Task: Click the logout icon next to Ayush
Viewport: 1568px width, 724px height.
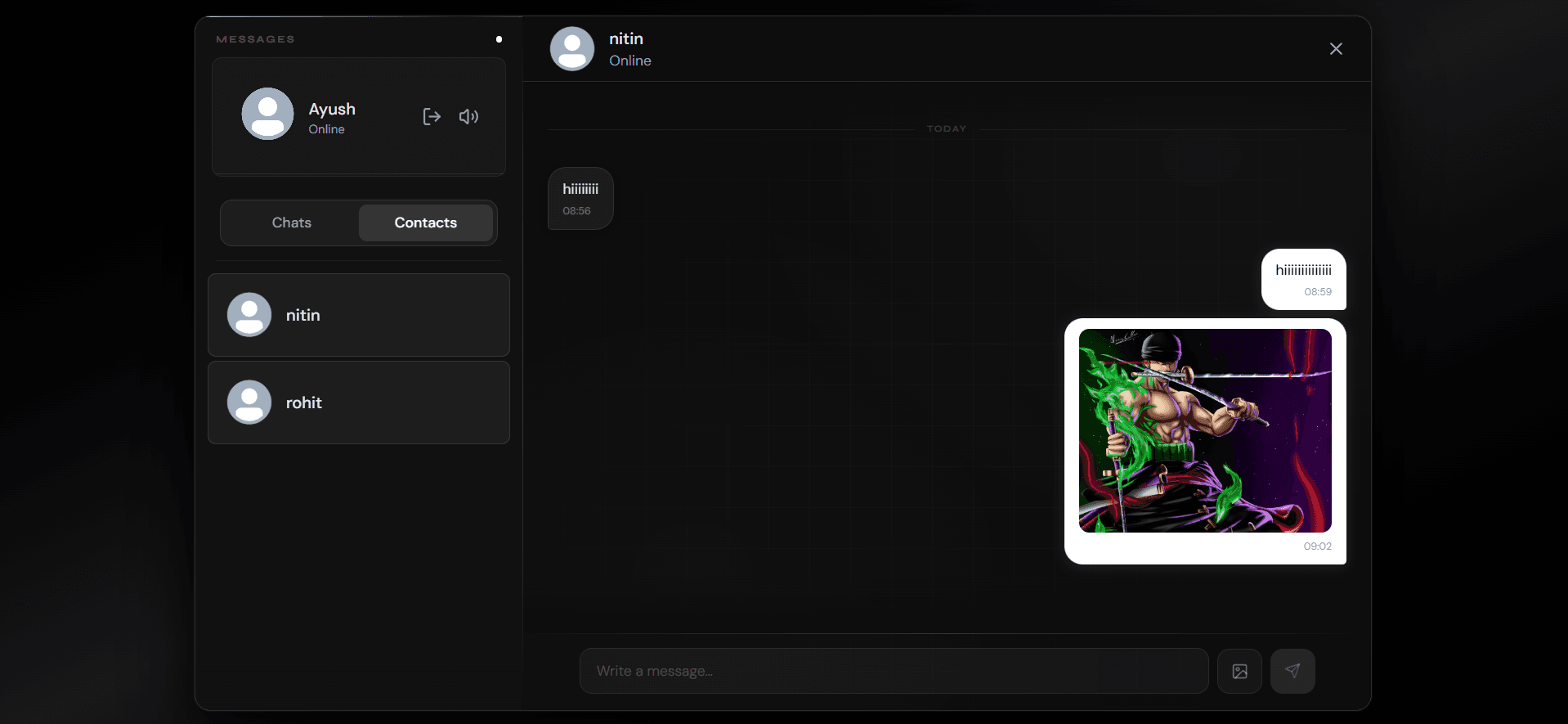Action: [x=432, y=116]
